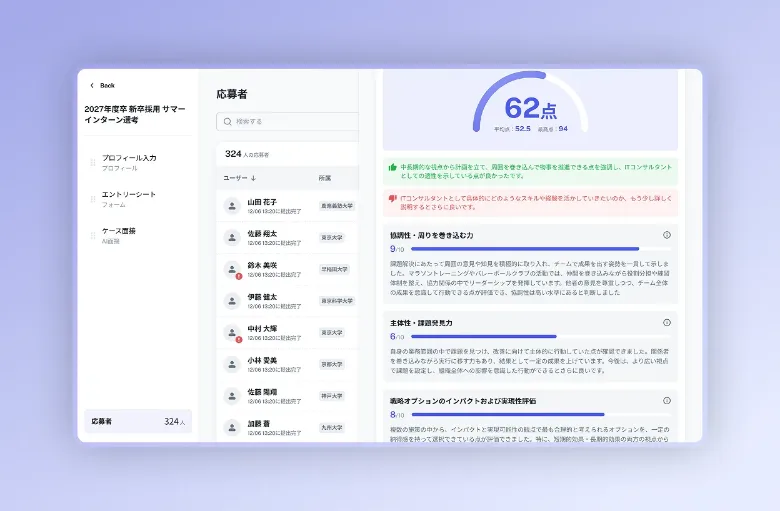Click the magnifier icon in the search box
The image size is (780, 511).
click(227, 122)
